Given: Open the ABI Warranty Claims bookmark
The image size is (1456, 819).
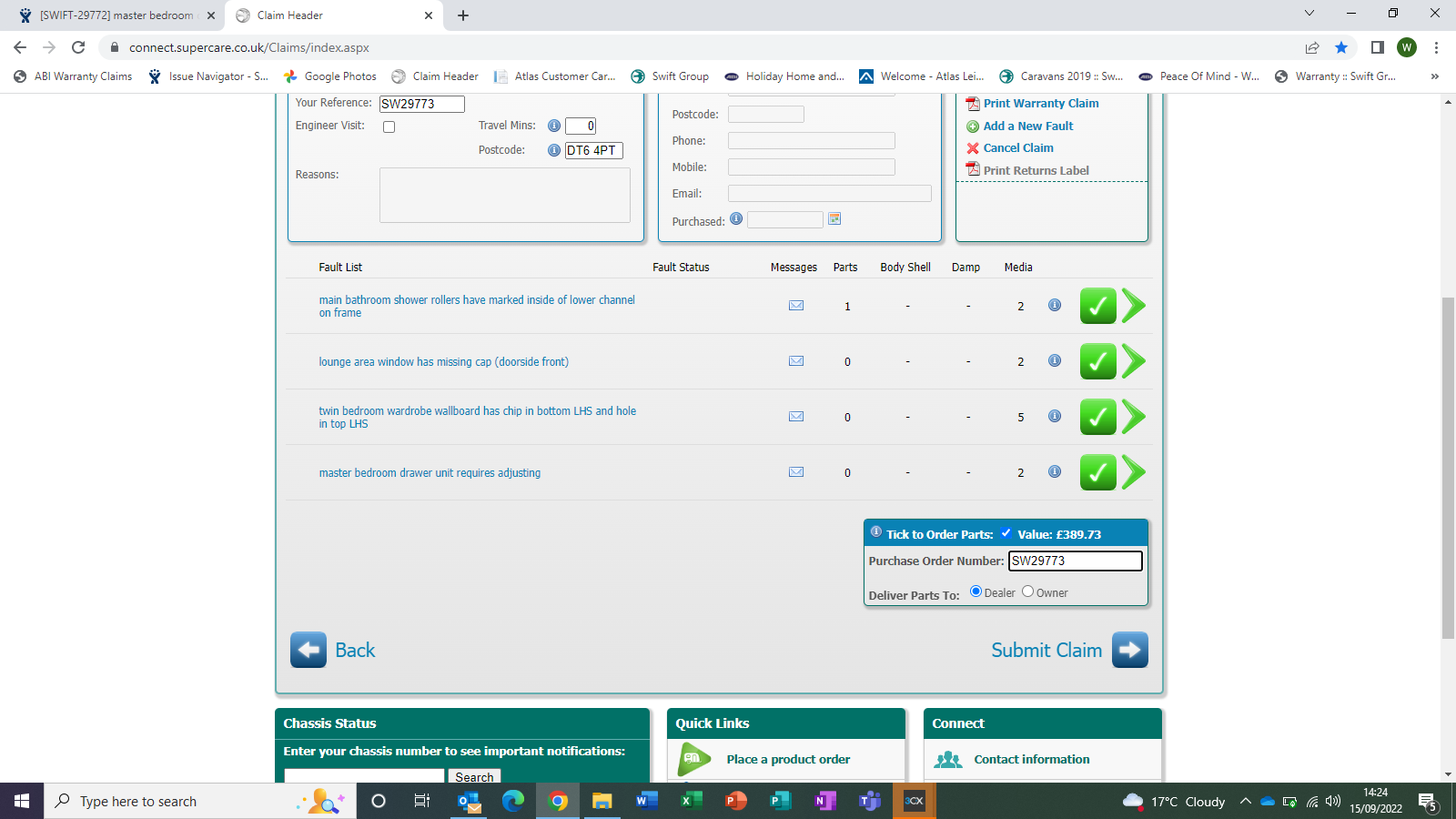Looking at the screenshot, I should click(x=73, y=76).
